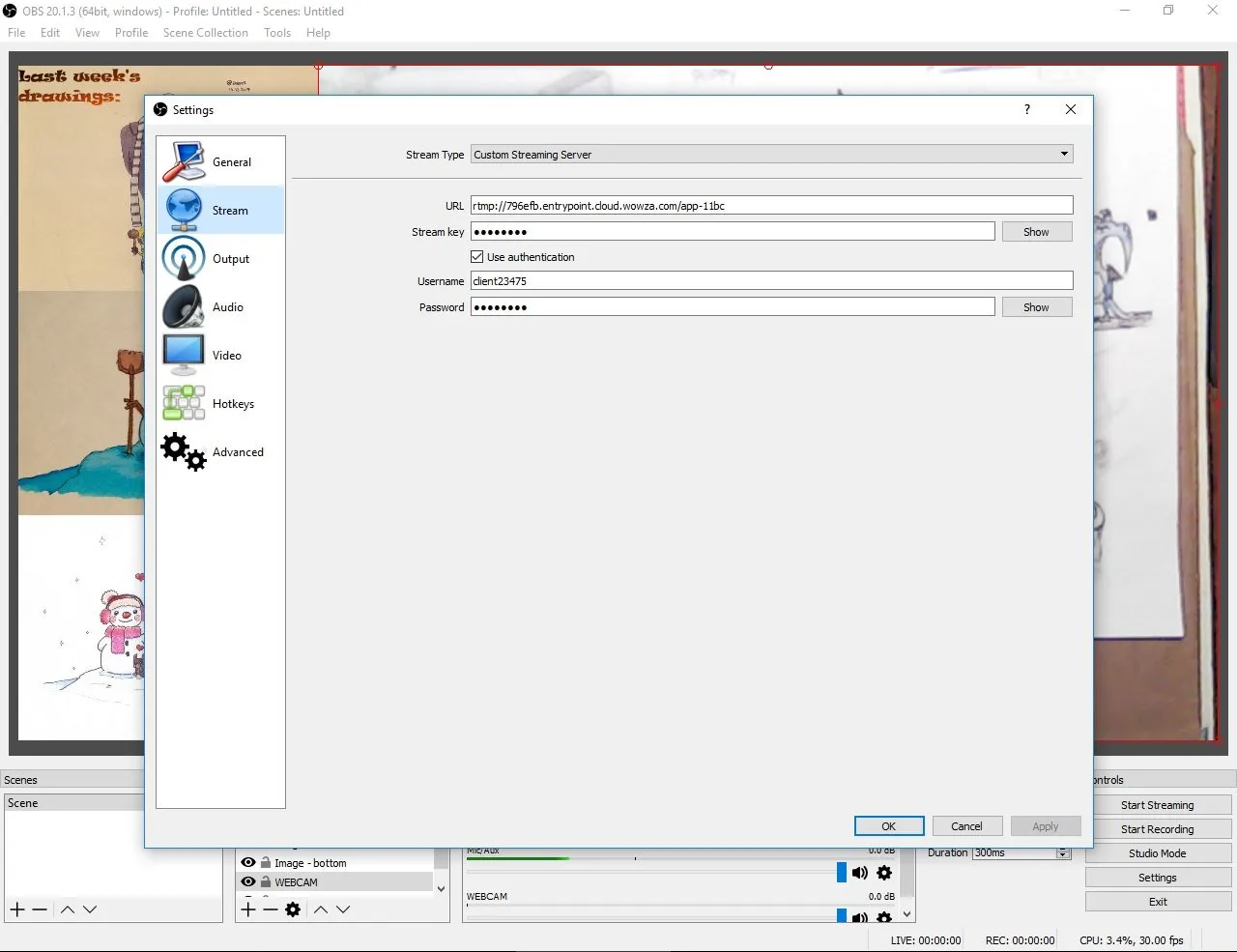Show the Password value

(x=1036, y=307)
